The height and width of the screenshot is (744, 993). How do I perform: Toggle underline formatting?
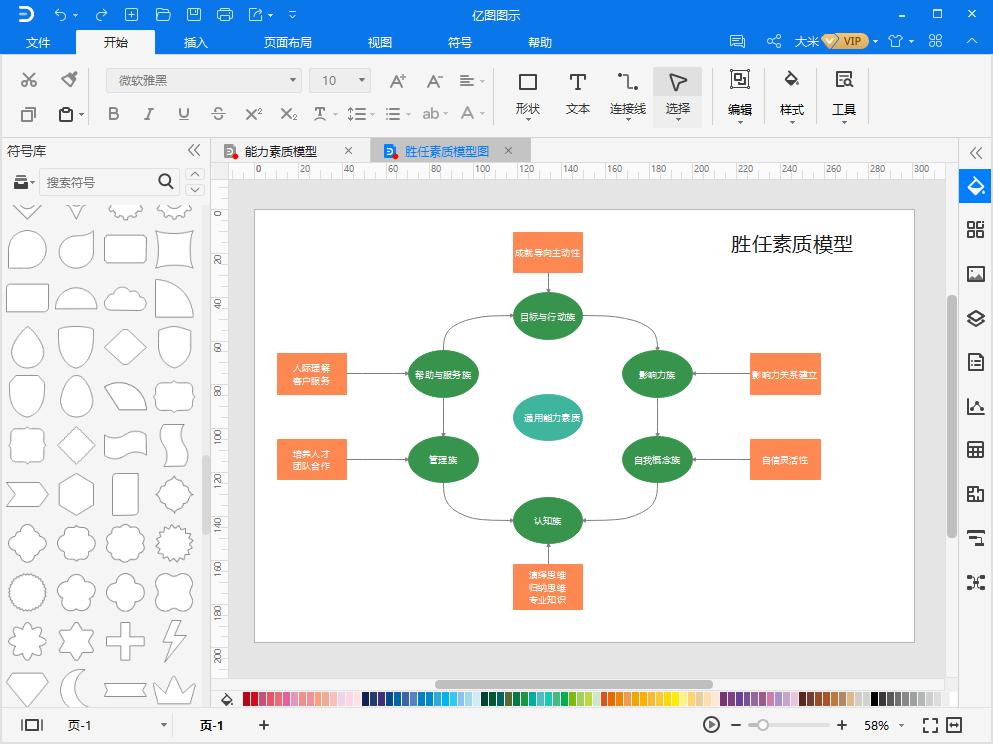[x=183, y=114]
